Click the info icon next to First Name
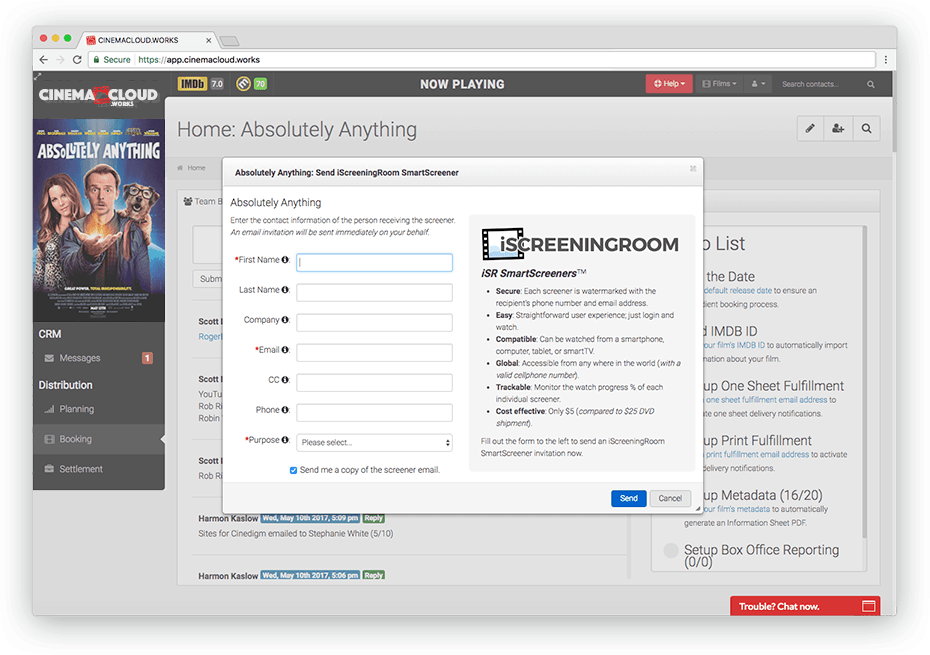Image resolution: width=930 pixels, height=655 pixels. [287, 261]
